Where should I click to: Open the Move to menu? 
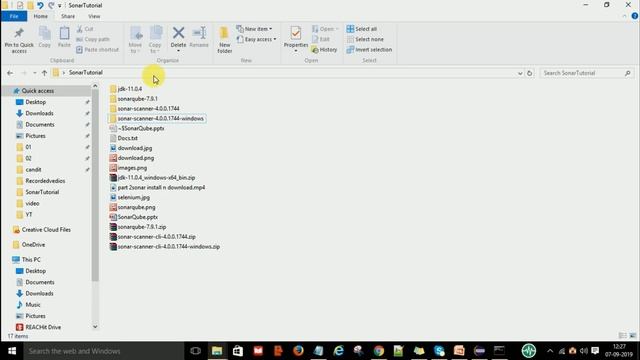tap(136, 40)
